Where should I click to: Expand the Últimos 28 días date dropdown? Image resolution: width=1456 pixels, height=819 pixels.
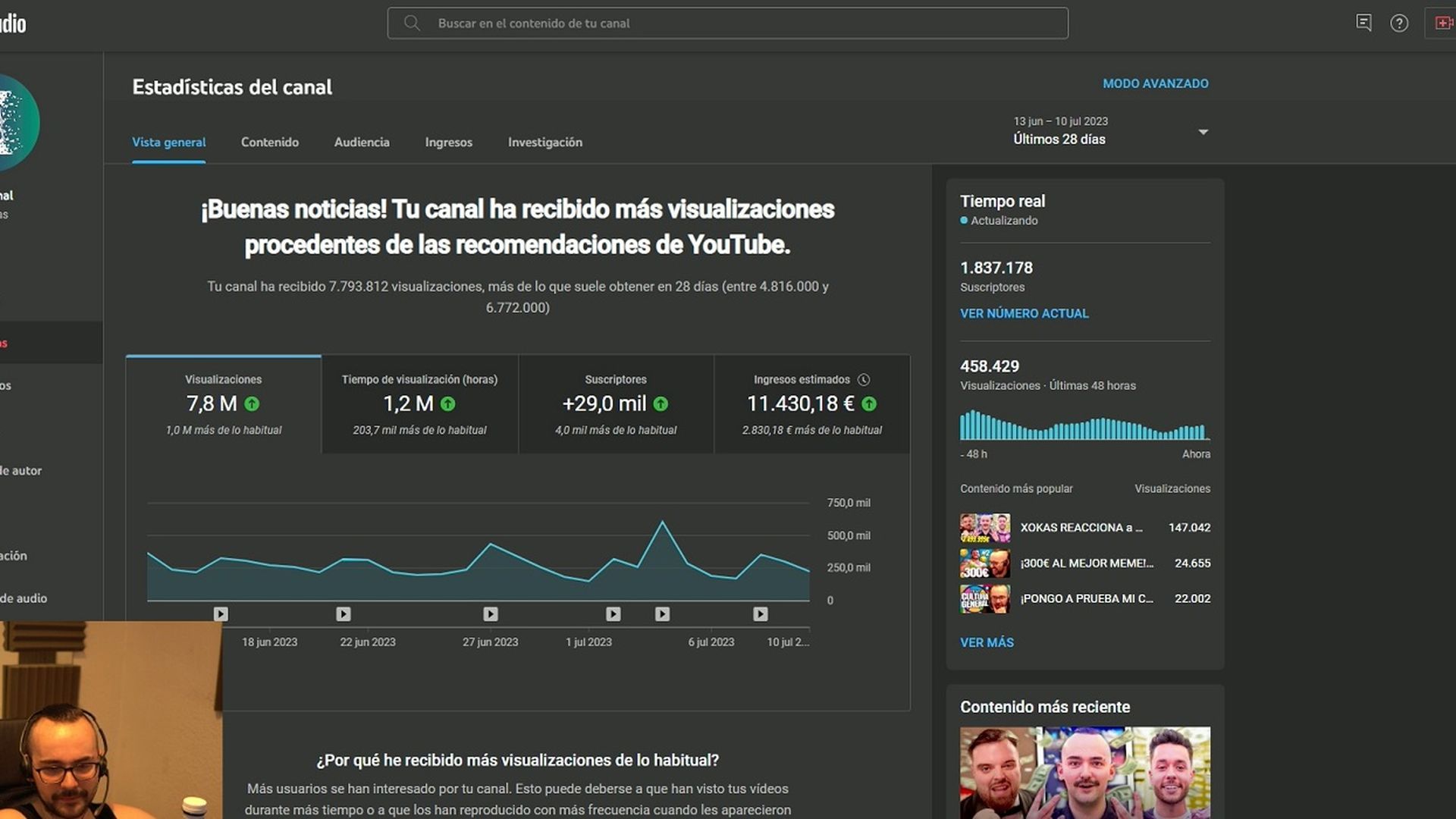(x=1203, y=132)
